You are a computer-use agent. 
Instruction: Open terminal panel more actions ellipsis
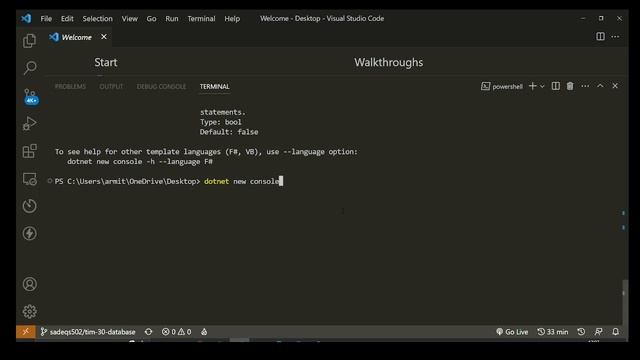point(585,86)
